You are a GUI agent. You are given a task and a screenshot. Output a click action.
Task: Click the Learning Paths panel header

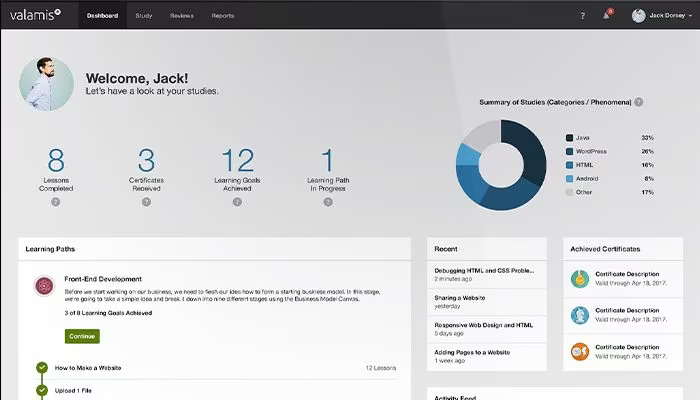(x=214, y=249)
